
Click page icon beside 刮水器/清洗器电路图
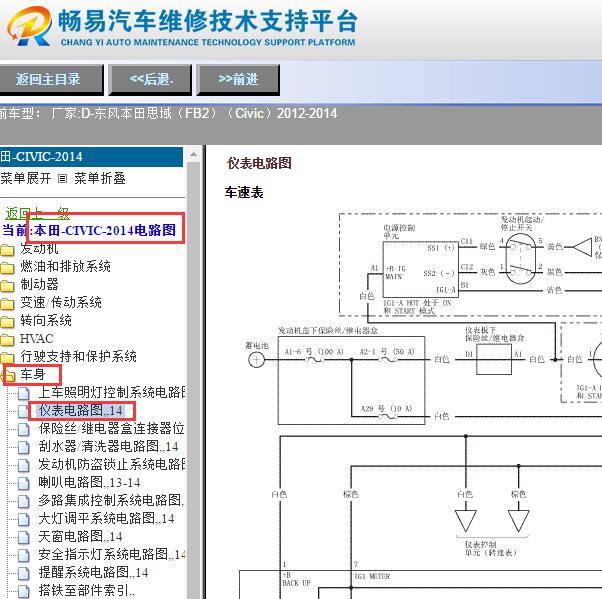point(24,447)
